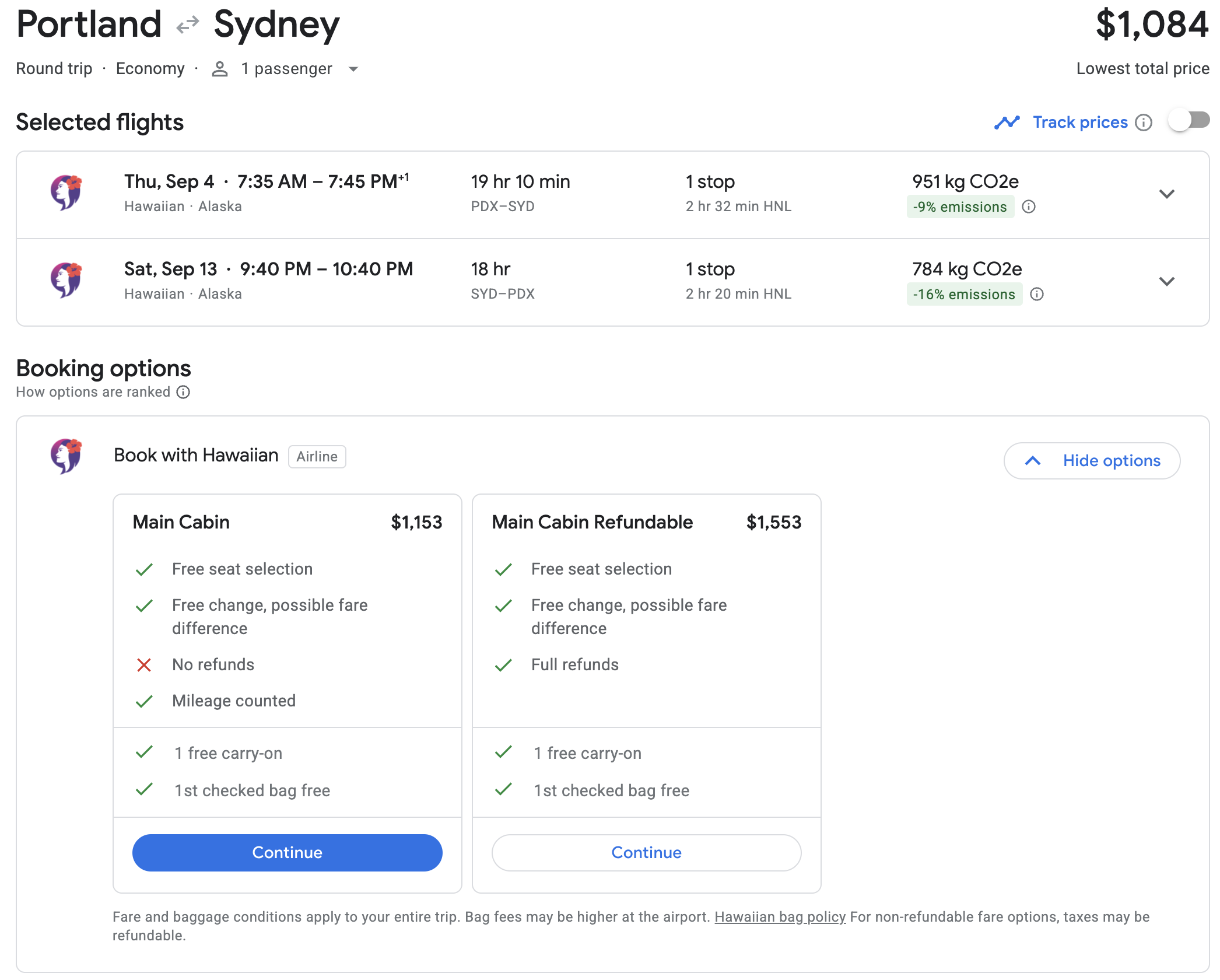Click the 'PDX–SYD' route text

coord(503,206)
